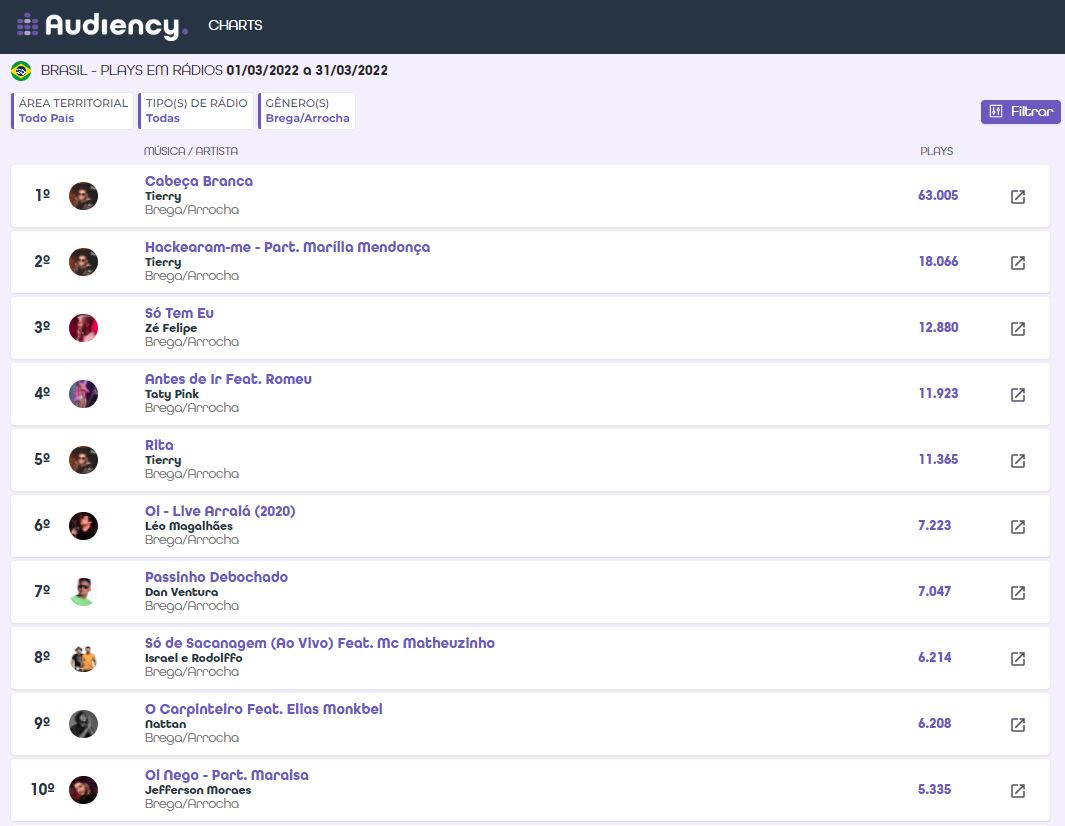Screen dimensions: 1065x826
Task: Open the CHARTS menu item
Action: click(235, 25)
